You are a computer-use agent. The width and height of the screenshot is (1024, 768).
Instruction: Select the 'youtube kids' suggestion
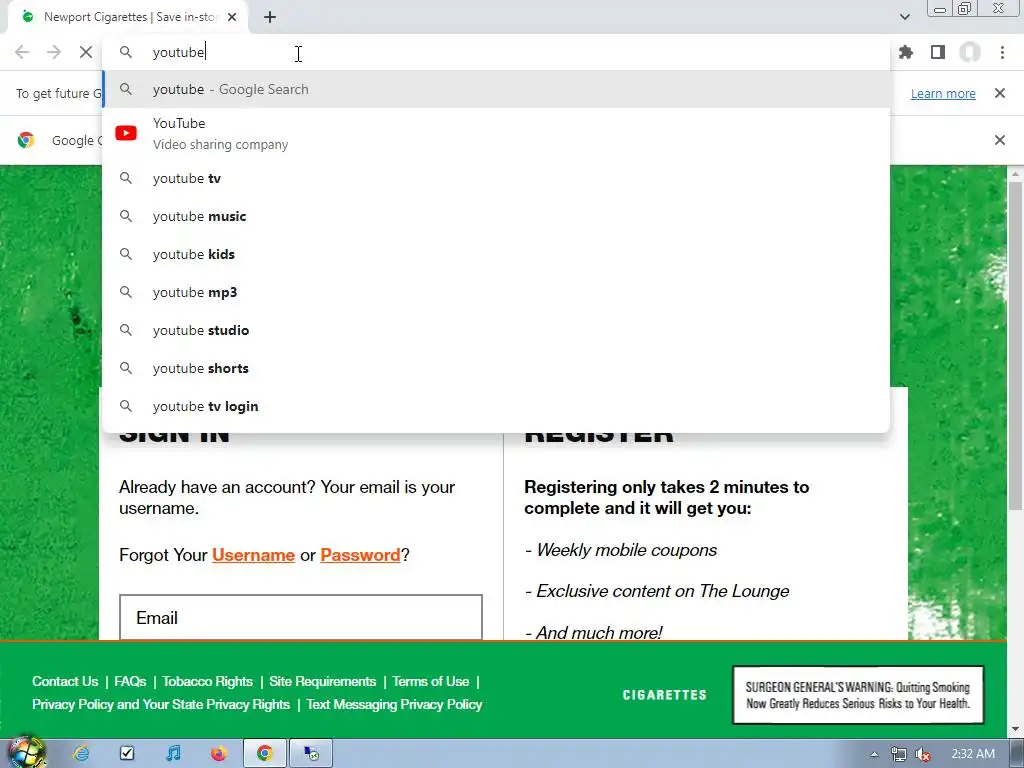[496, 254]
